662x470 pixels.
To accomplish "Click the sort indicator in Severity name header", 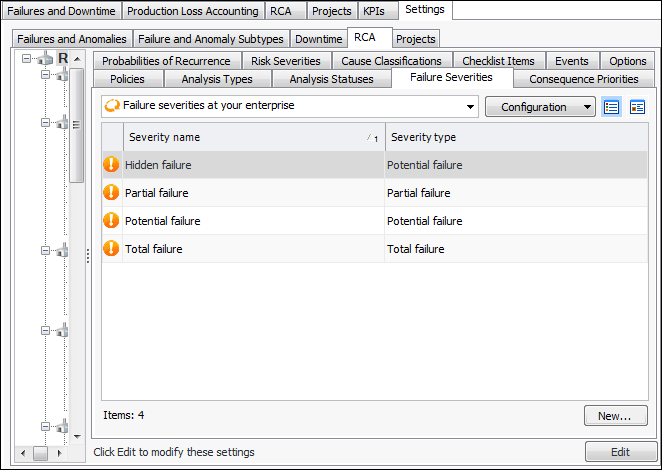I will (x=372, y=138).
